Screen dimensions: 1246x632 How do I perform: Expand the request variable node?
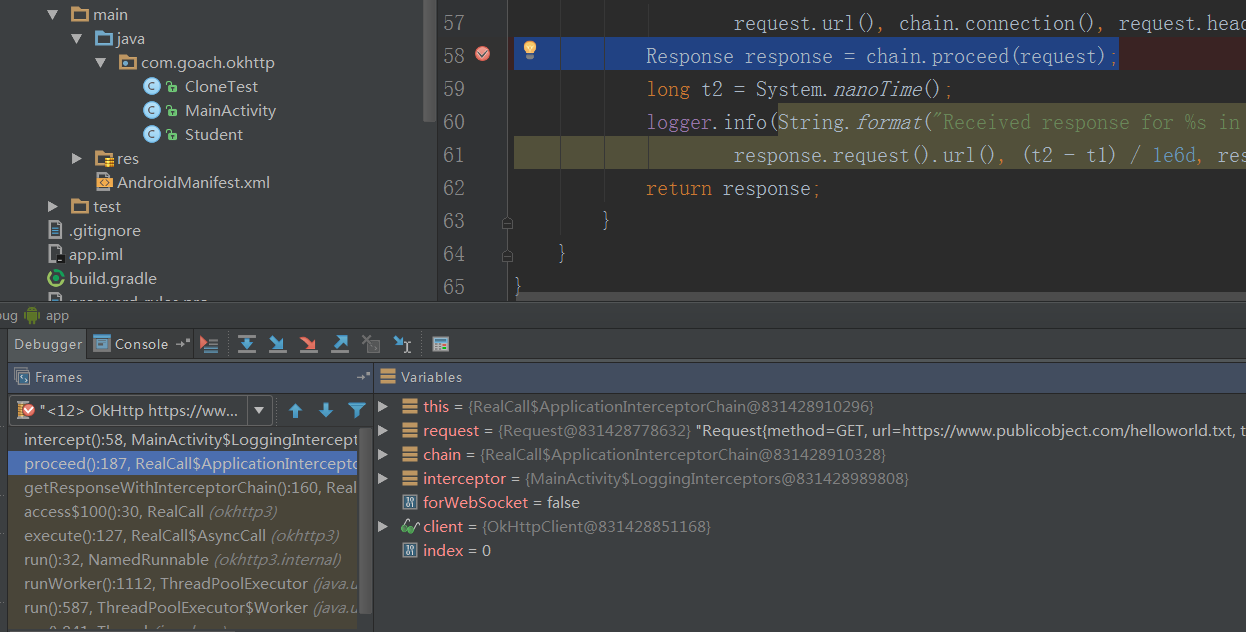click(384, 431)
